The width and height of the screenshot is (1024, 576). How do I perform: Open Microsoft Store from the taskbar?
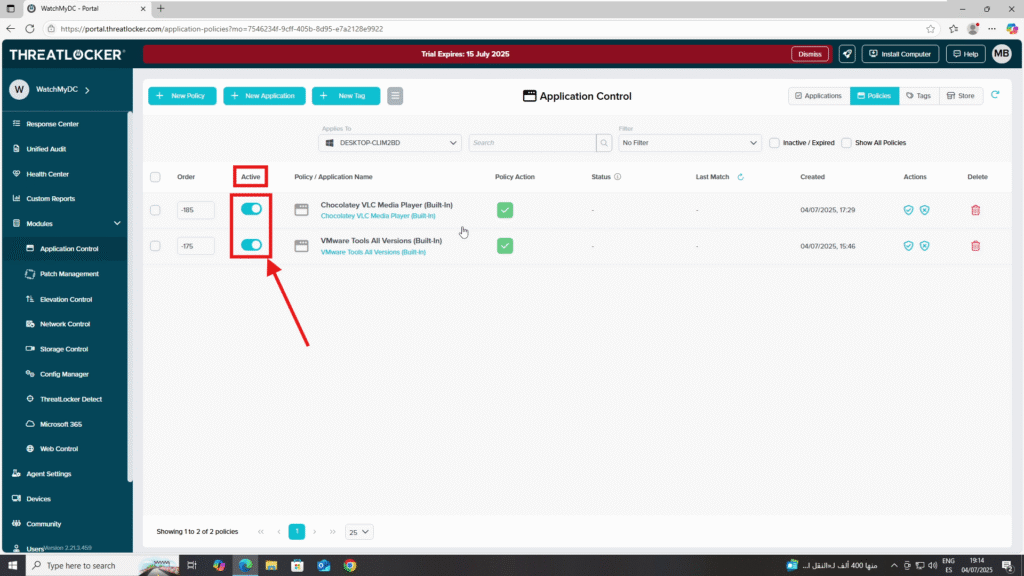click(297, 566)
